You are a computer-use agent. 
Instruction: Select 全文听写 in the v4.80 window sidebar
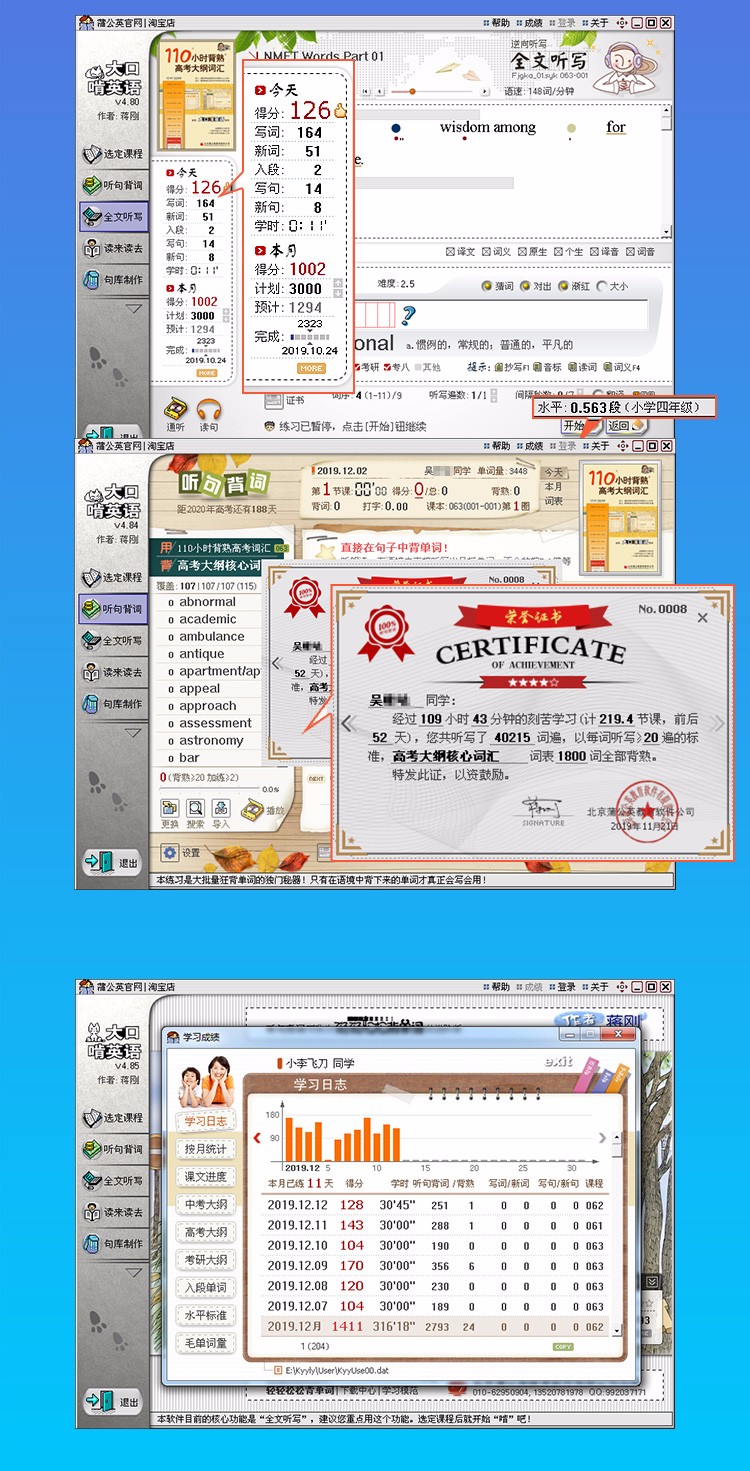tap(113, 216)
